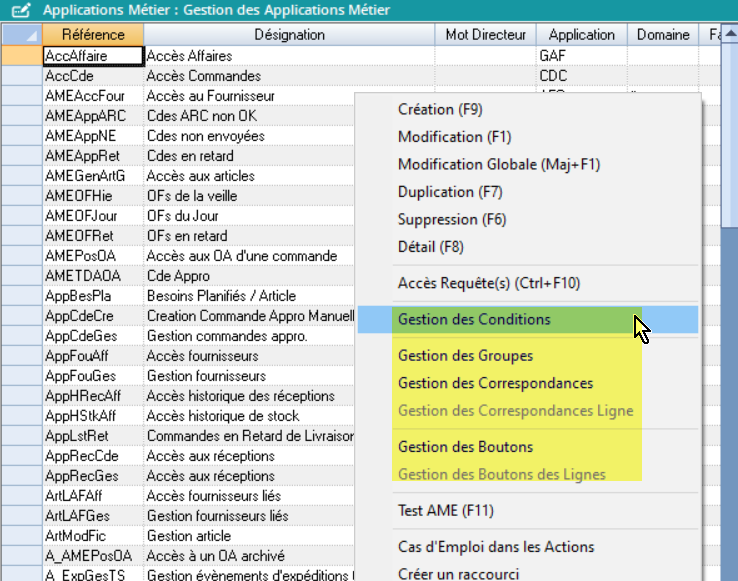Screen dimensions: 738x581
Task: Sort by the Référence column header
Action: click(x=93, y=35)
